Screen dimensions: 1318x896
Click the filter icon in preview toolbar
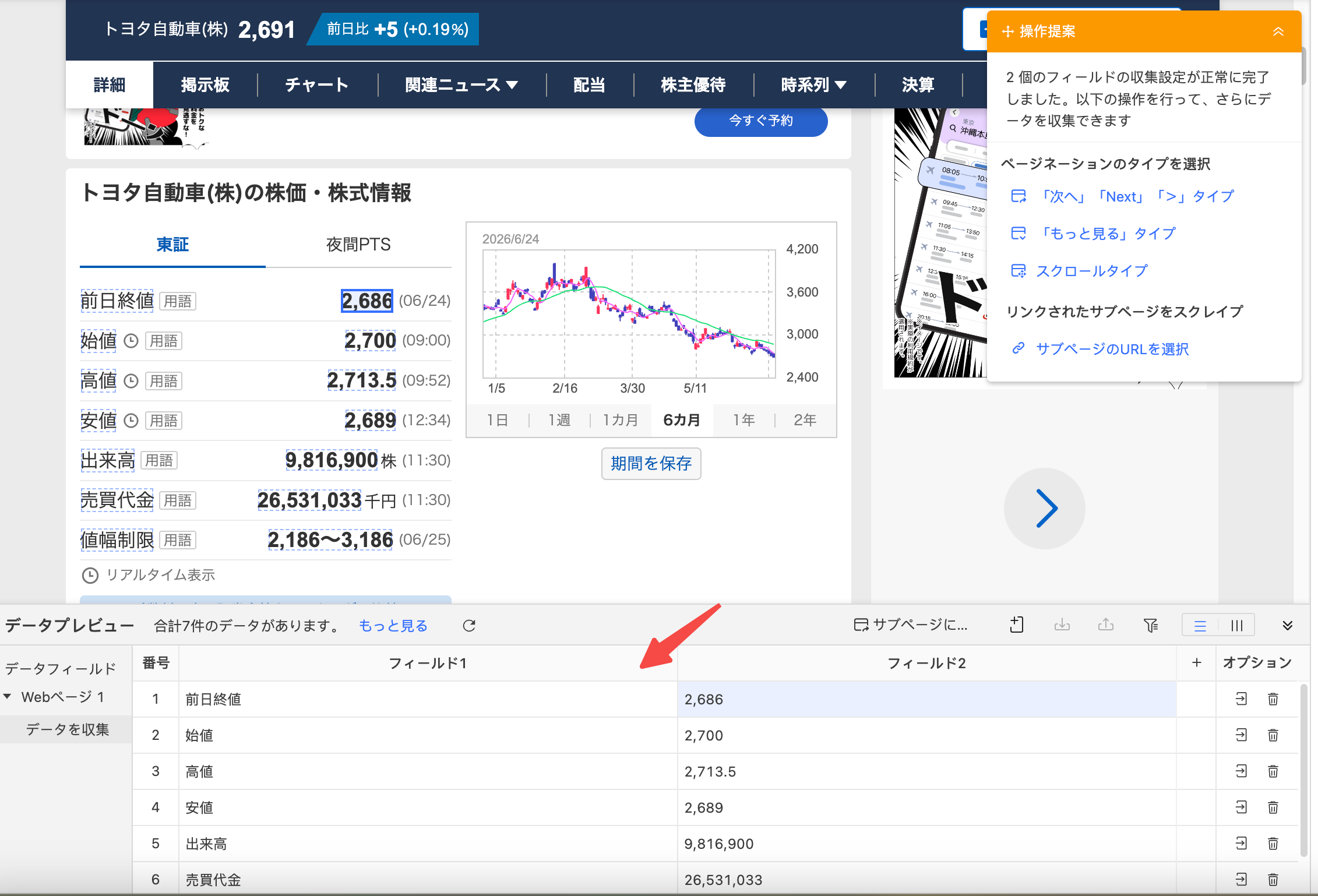click(x=1151, y=625)
